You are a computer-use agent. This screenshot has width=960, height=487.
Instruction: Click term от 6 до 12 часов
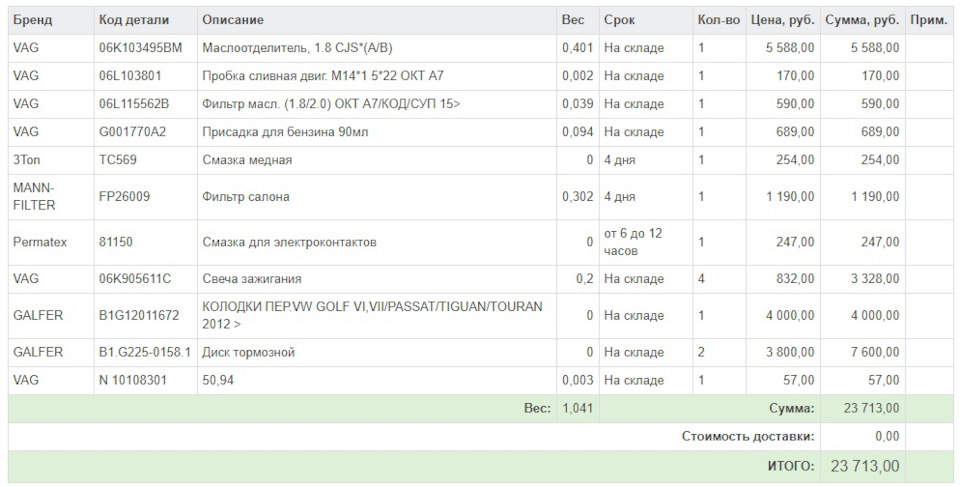tap(633, 242)
